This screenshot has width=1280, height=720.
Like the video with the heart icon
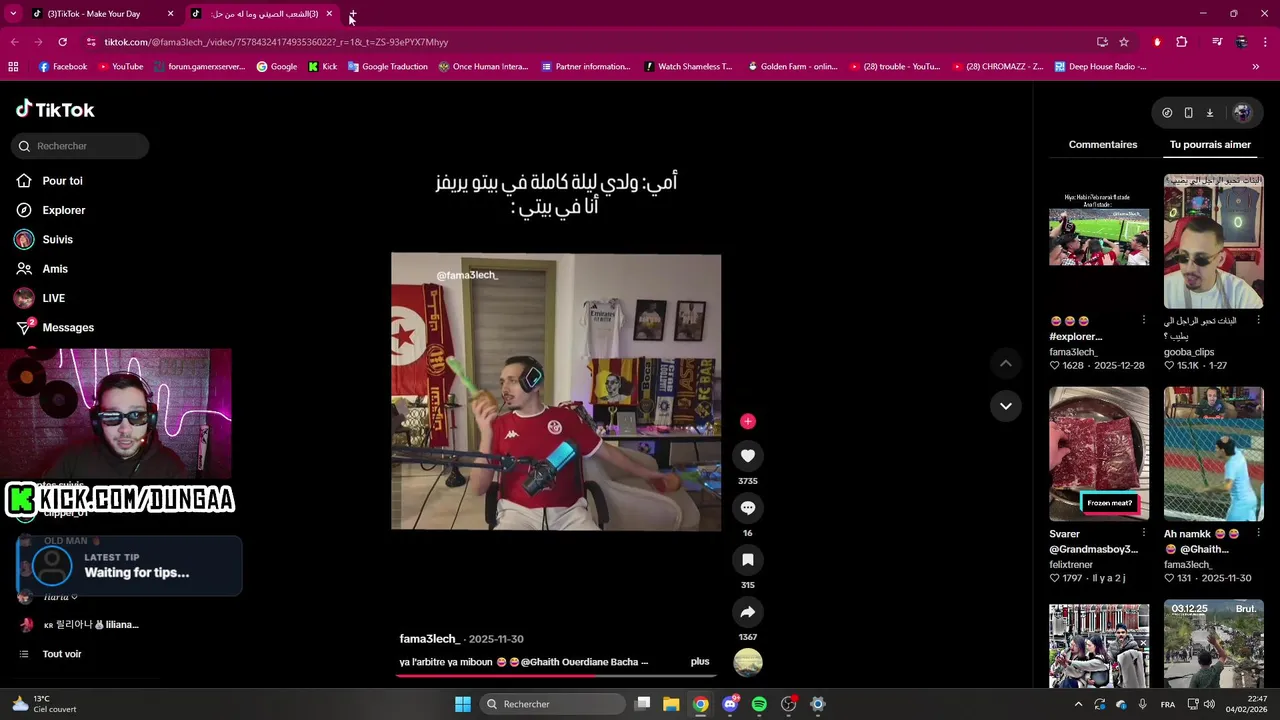tap(748, 456)
